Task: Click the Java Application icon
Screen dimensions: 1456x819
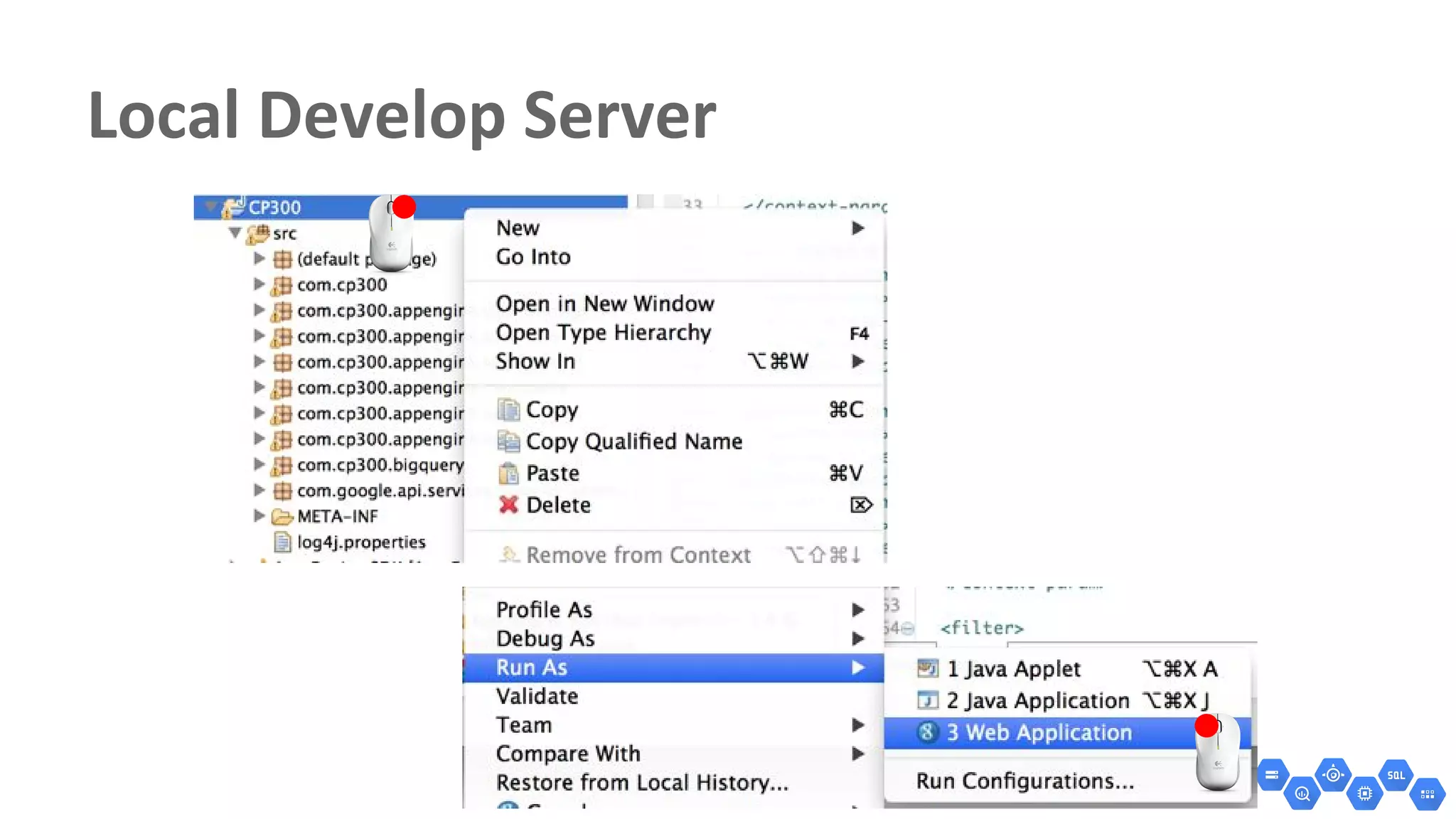Action: 928,700
